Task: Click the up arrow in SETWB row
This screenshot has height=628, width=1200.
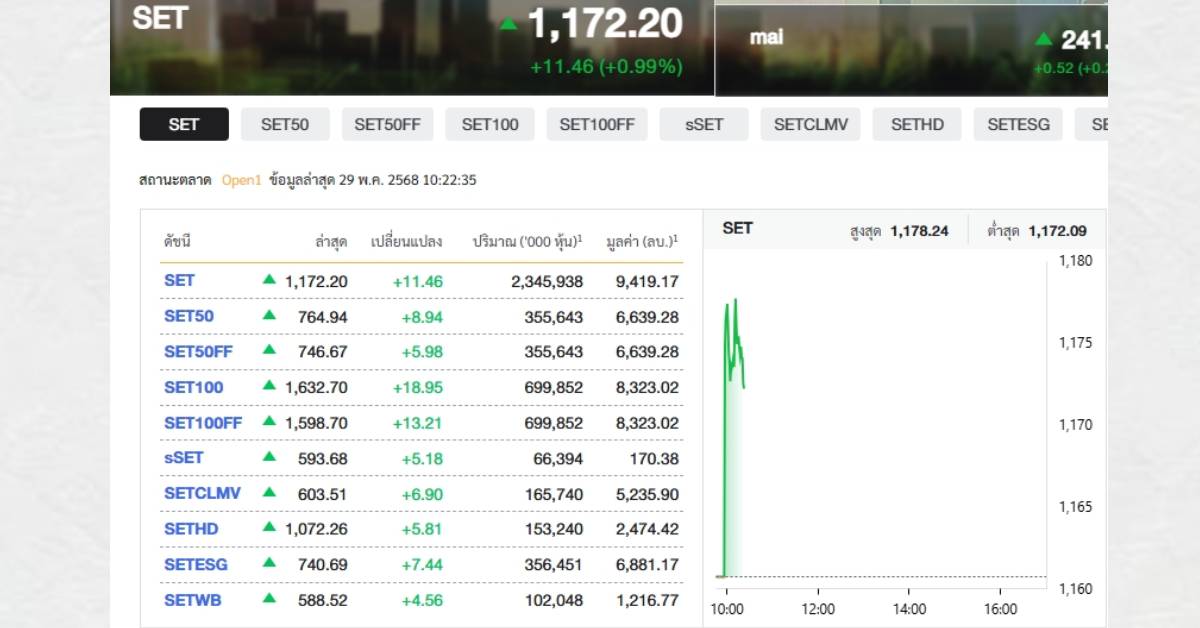Action: pyautogui.click(x=269, y=599)
